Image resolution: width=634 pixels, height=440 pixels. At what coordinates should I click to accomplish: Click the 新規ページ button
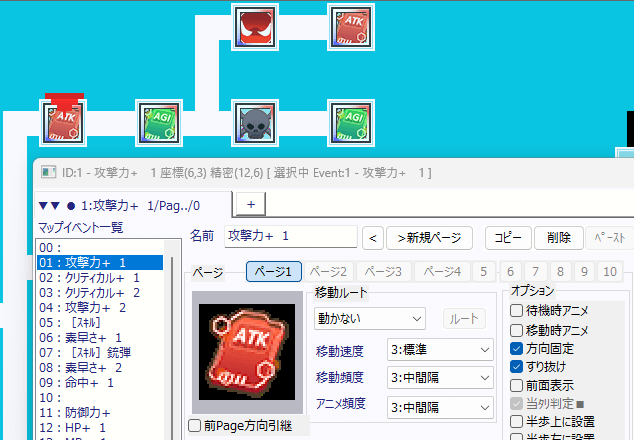pyautogui.click(x=429, y=237)
